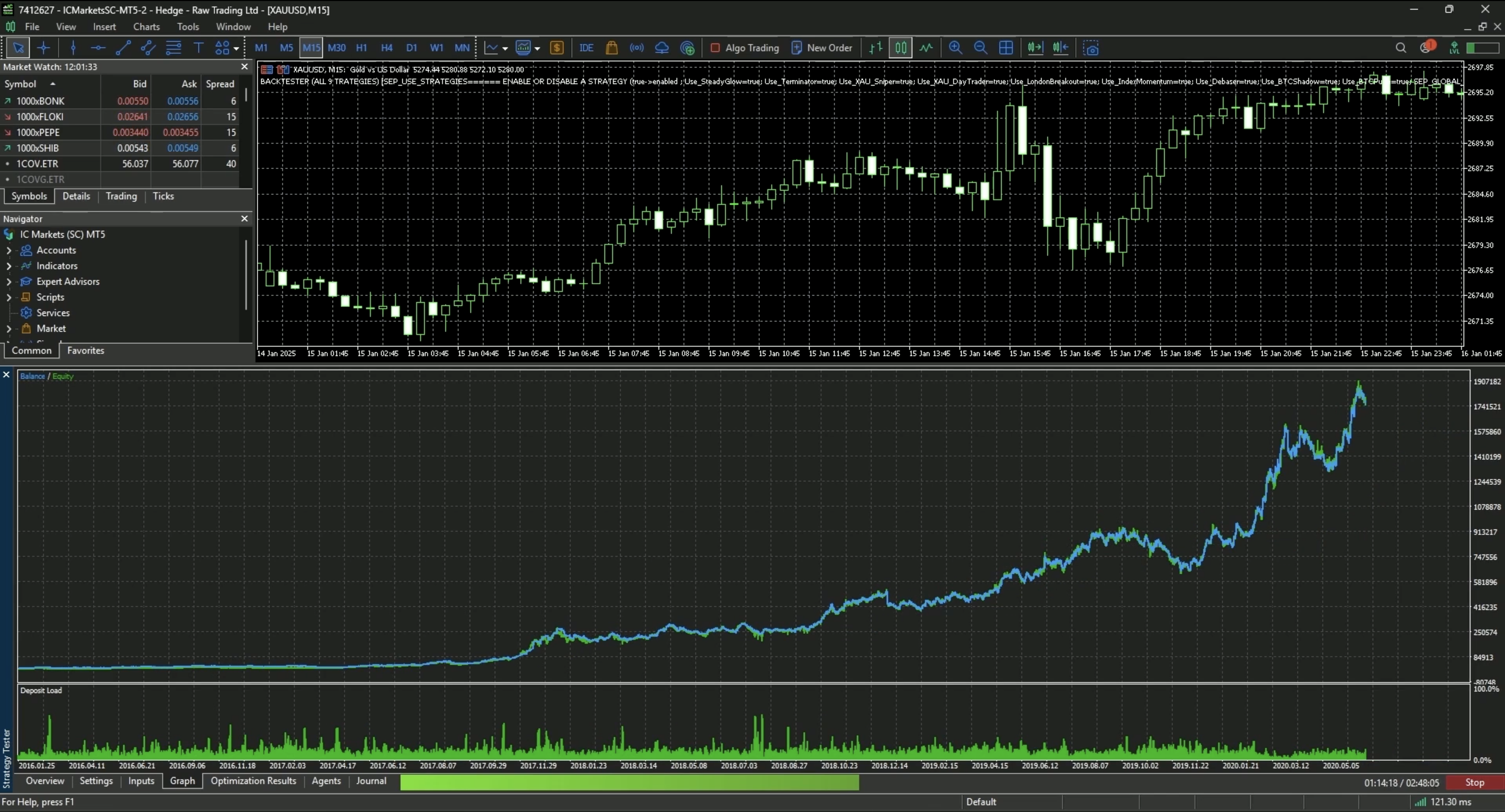This screenshot has height=812, width=1505.
Task: Switch to Ticks tab in Market Watch
Action: click(164, 196)
